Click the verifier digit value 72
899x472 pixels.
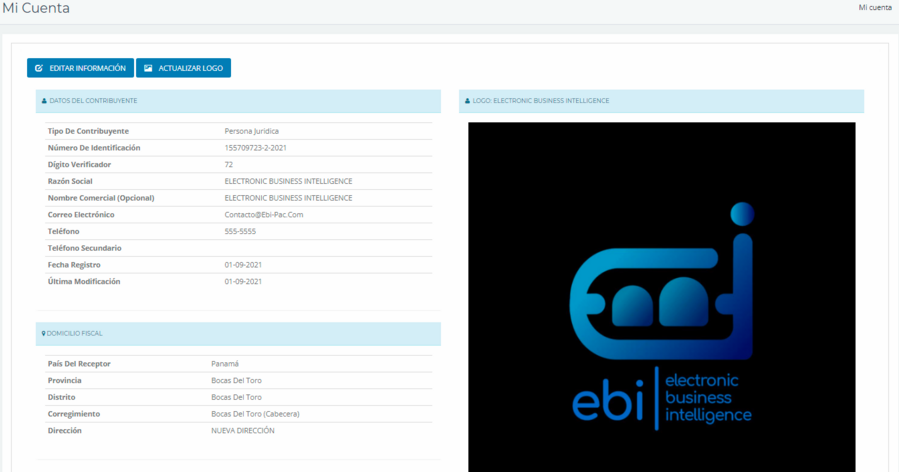229,165
